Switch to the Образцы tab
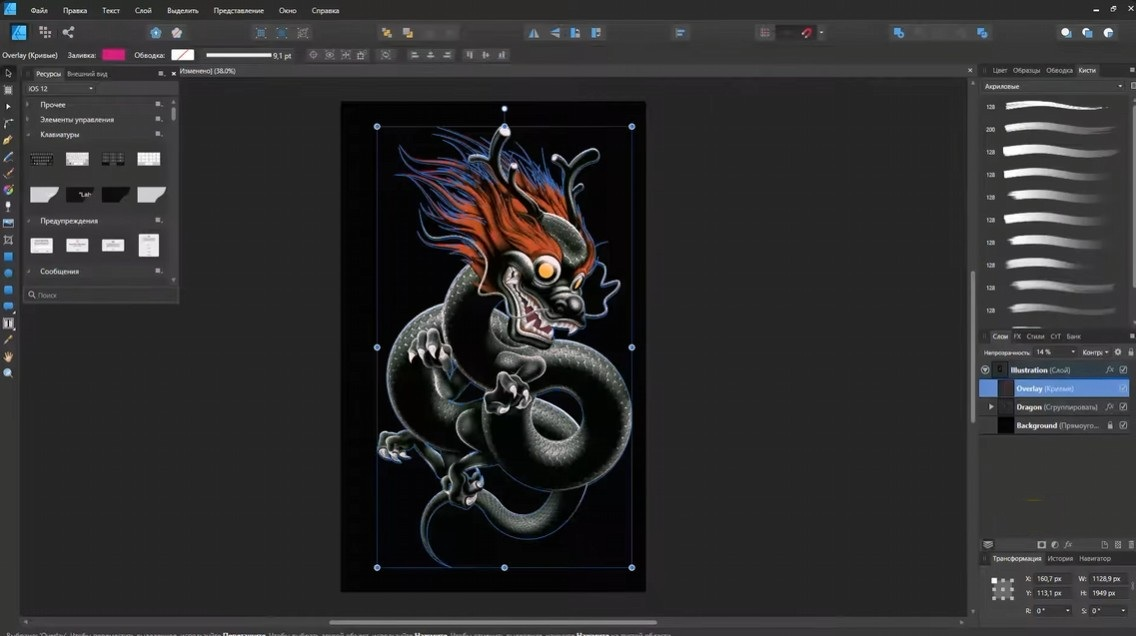 click(x=1026, y=70)
